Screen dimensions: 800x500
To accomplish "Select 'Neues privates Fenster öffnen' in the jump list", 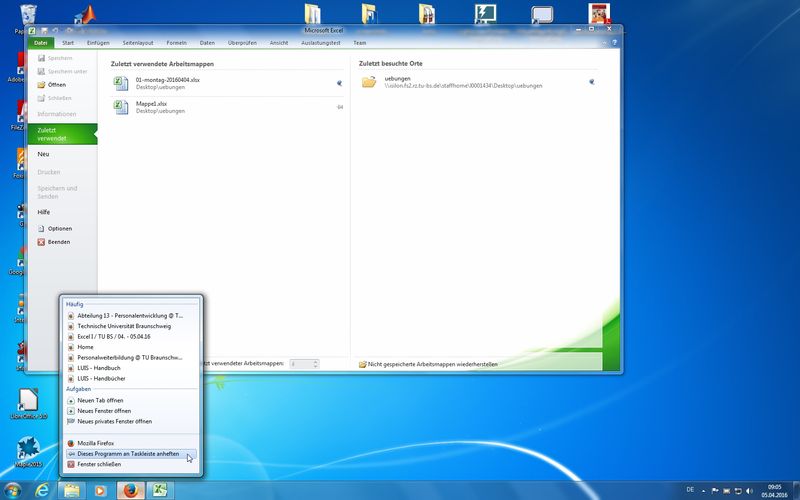I will tap(115, 421).
